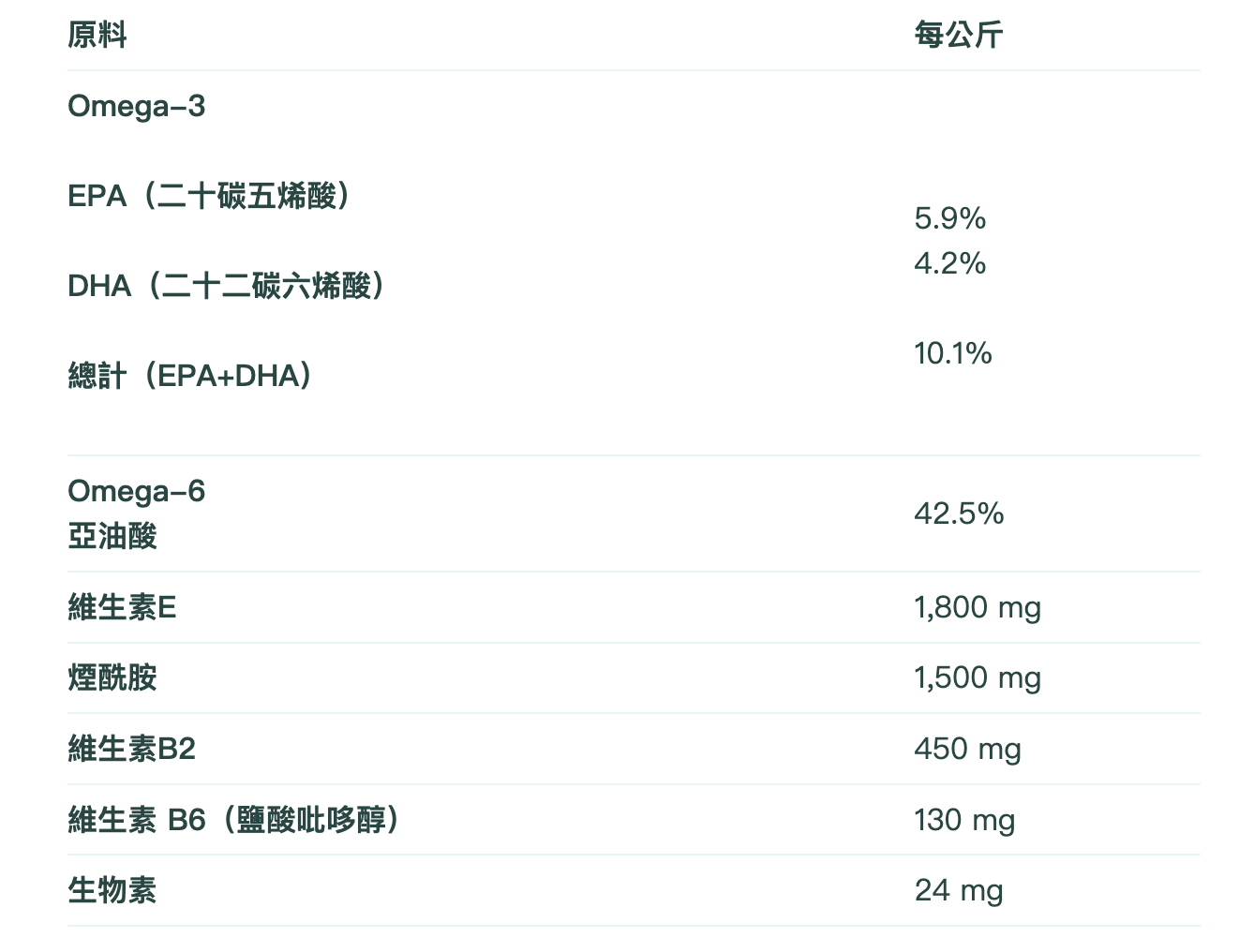Click the 1,800 mg value
The image size is (1239, 952).
(x=977, y=607)
